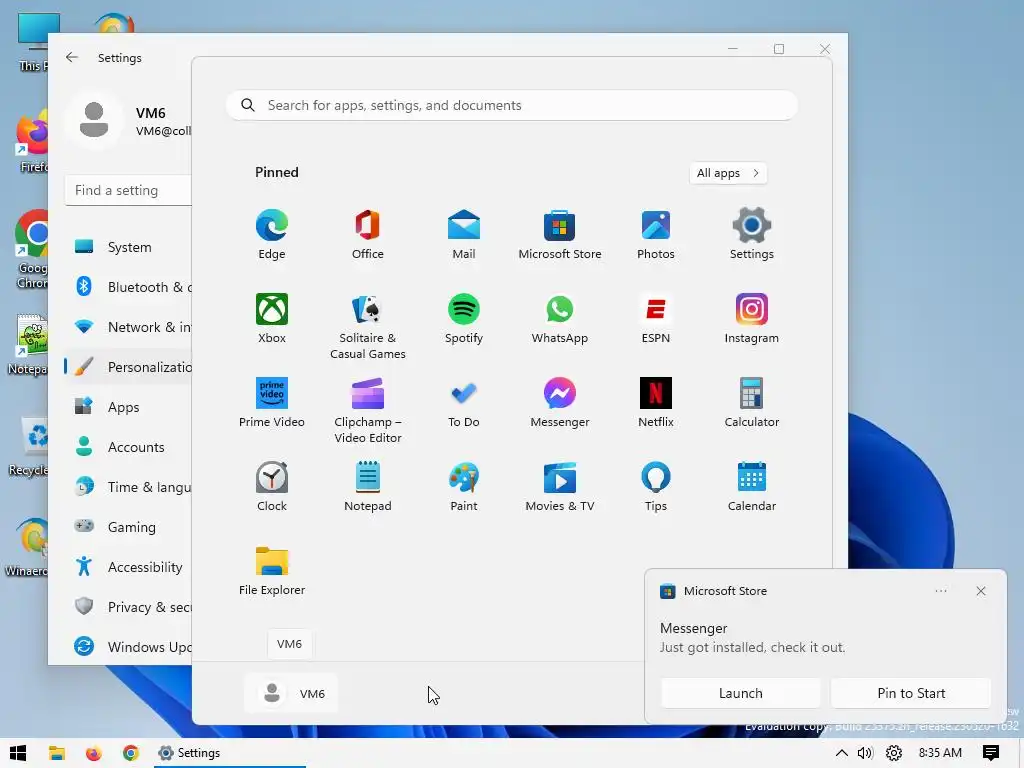The width and height of the screenshot is (1024, 768).
Task: Open the Tips app
Action: [656, 487]
